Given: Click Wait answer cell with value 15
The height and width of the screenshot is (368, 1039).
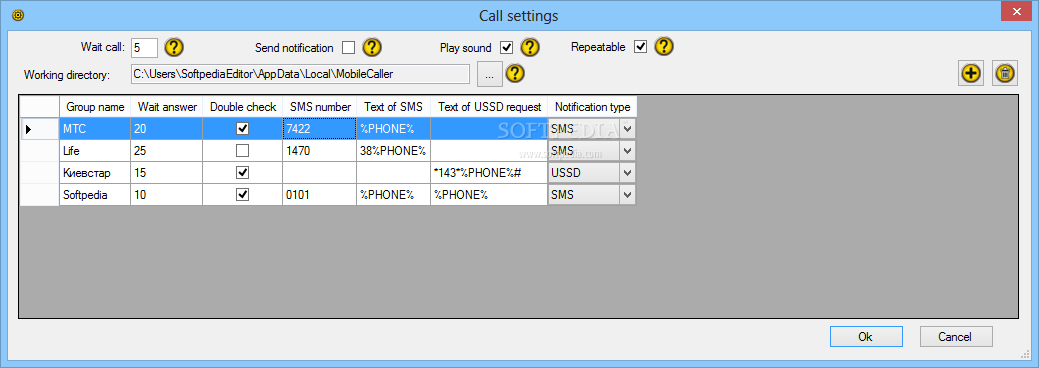Looking at the screenshot, I should point(167,172).
